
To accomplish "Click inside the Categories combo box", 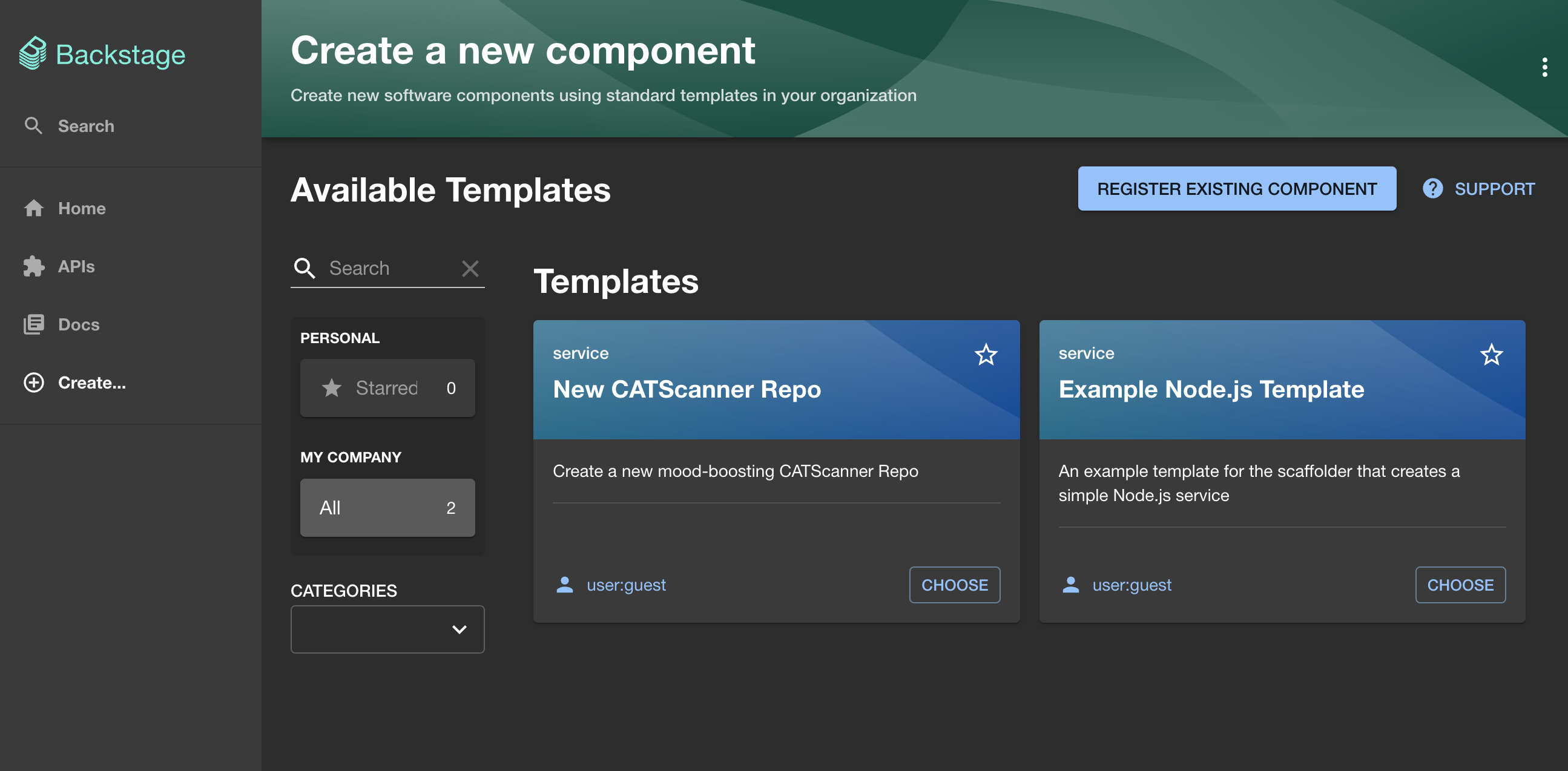I will [387, 629].
